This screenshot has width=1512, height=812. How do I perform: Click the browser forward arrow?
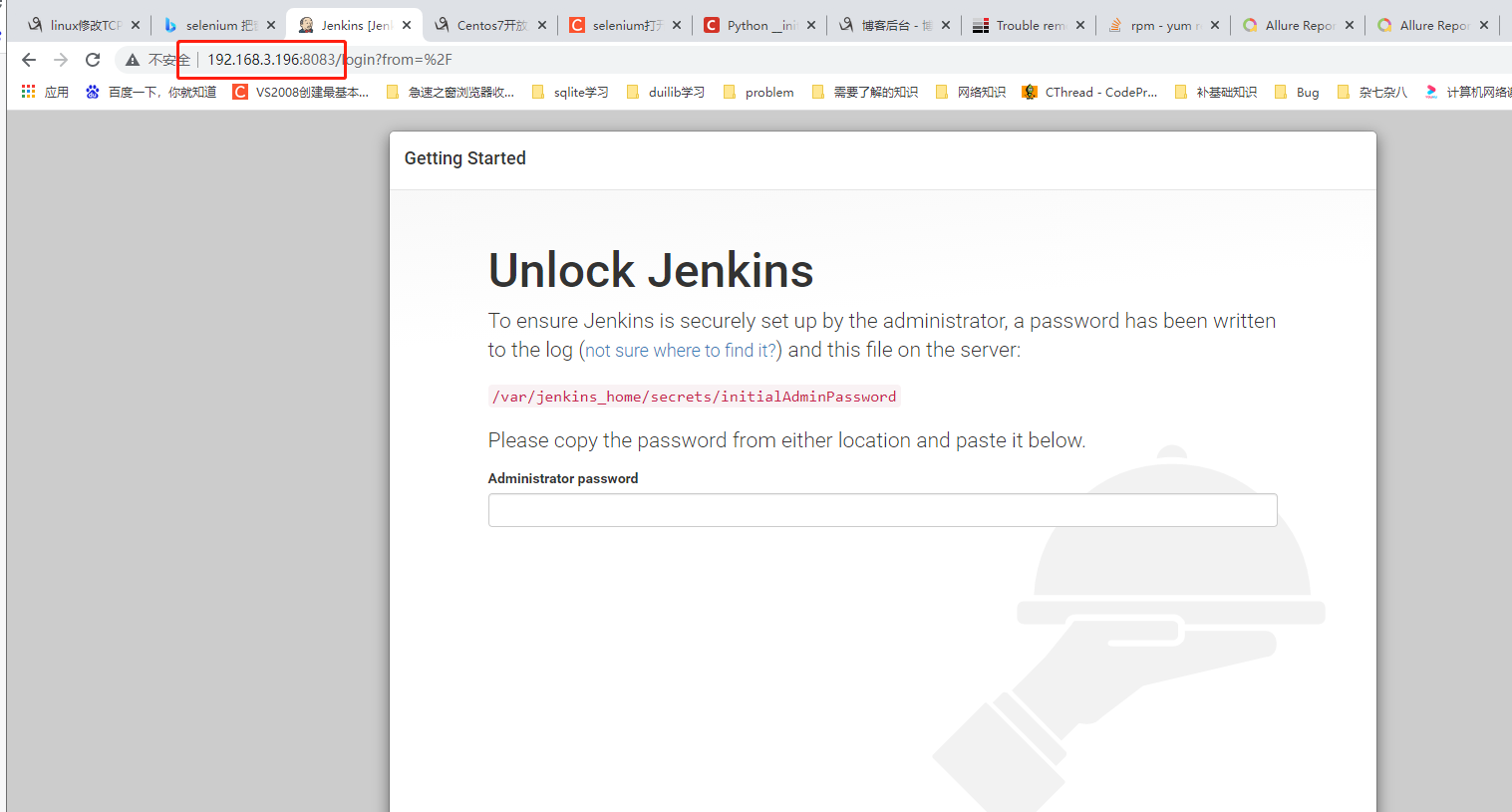click(61, 60)
